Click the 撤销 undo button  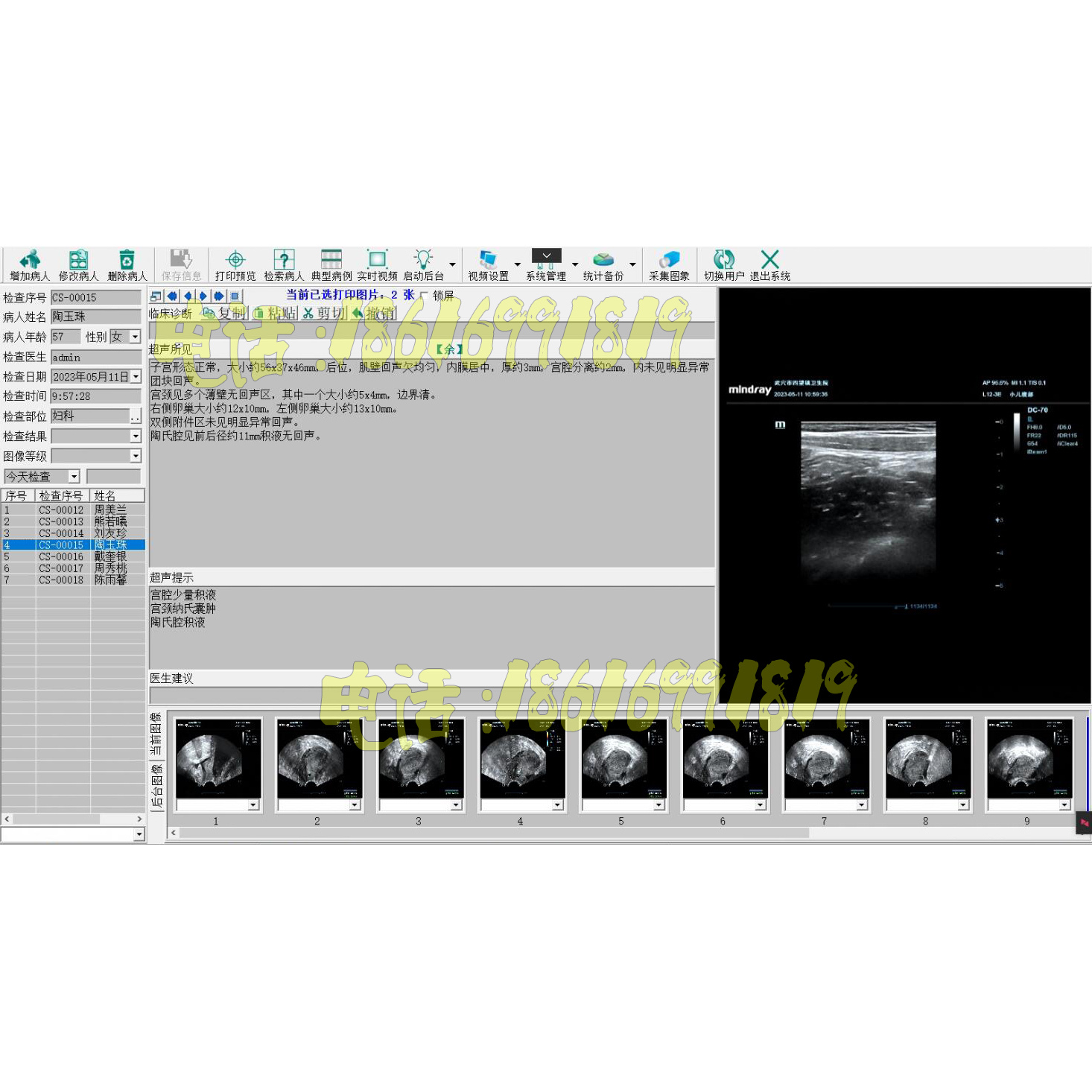point(374,314)
